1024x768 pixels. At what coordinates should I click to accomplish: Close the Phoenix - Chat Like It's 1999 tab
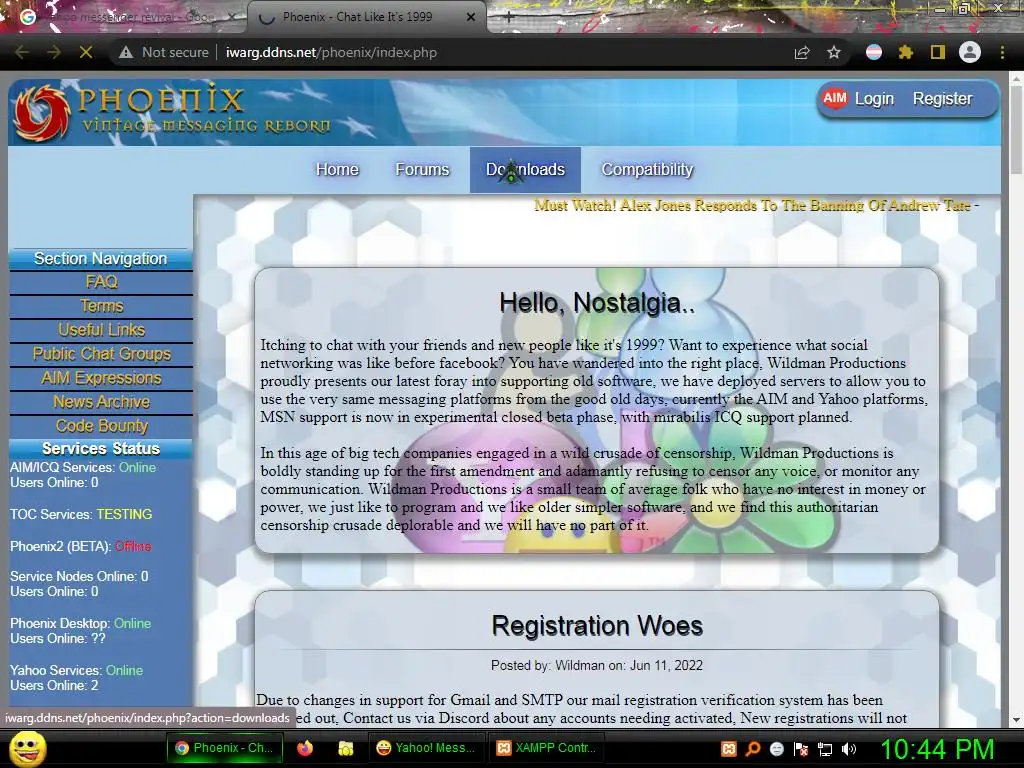coord(471,17)
